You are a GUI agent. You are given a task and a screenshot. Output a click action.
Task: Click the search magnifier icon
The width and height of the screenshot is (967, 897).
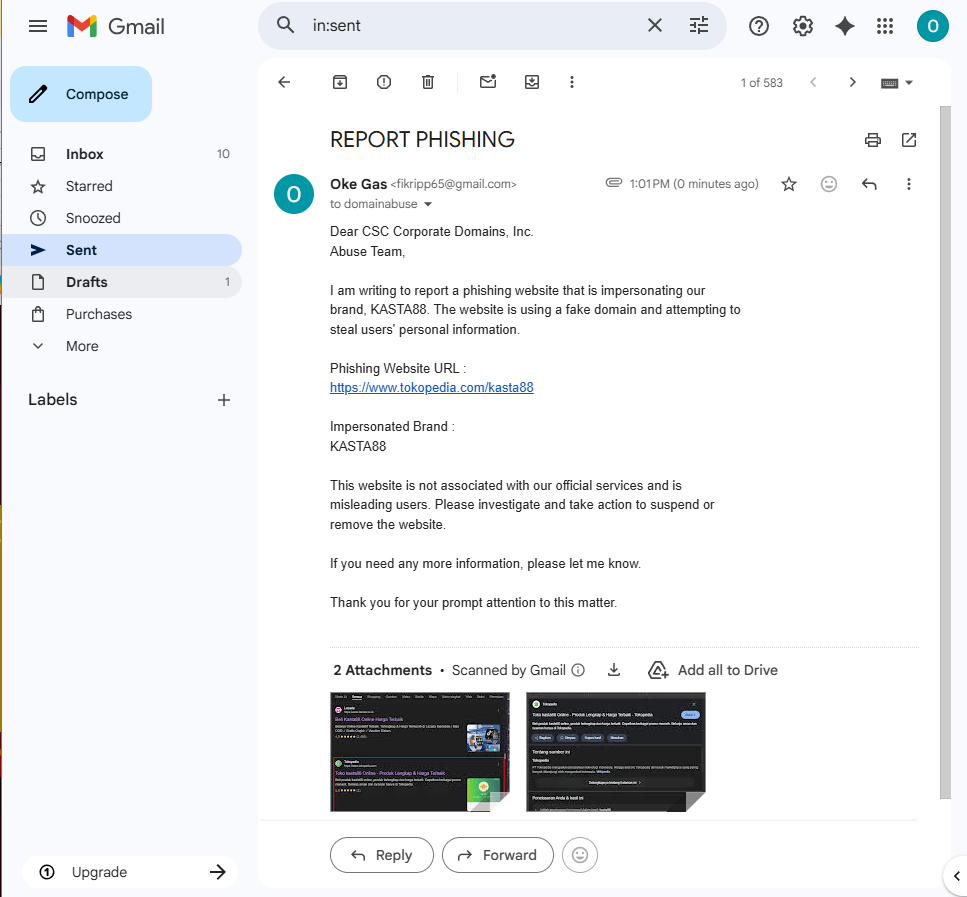pyautogui.click(x=285, y=25)
